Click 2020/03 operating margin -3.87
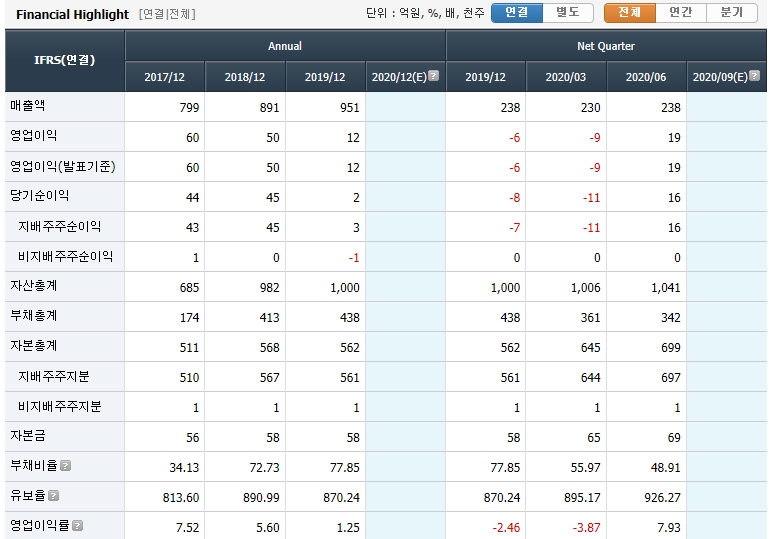770x539 pixels. (586, 527)
